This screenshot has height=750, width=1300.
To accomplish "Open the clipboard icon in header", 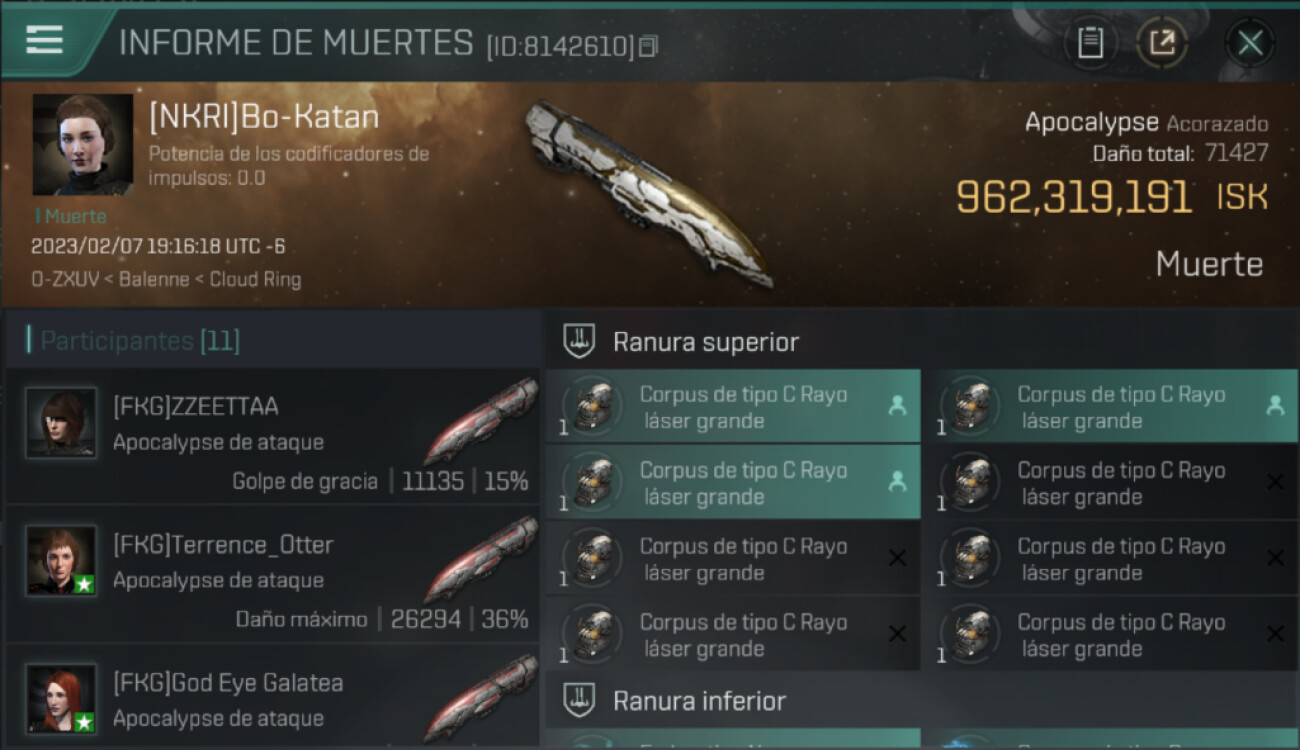I will pyautogui.click(x=1090, y=43).
